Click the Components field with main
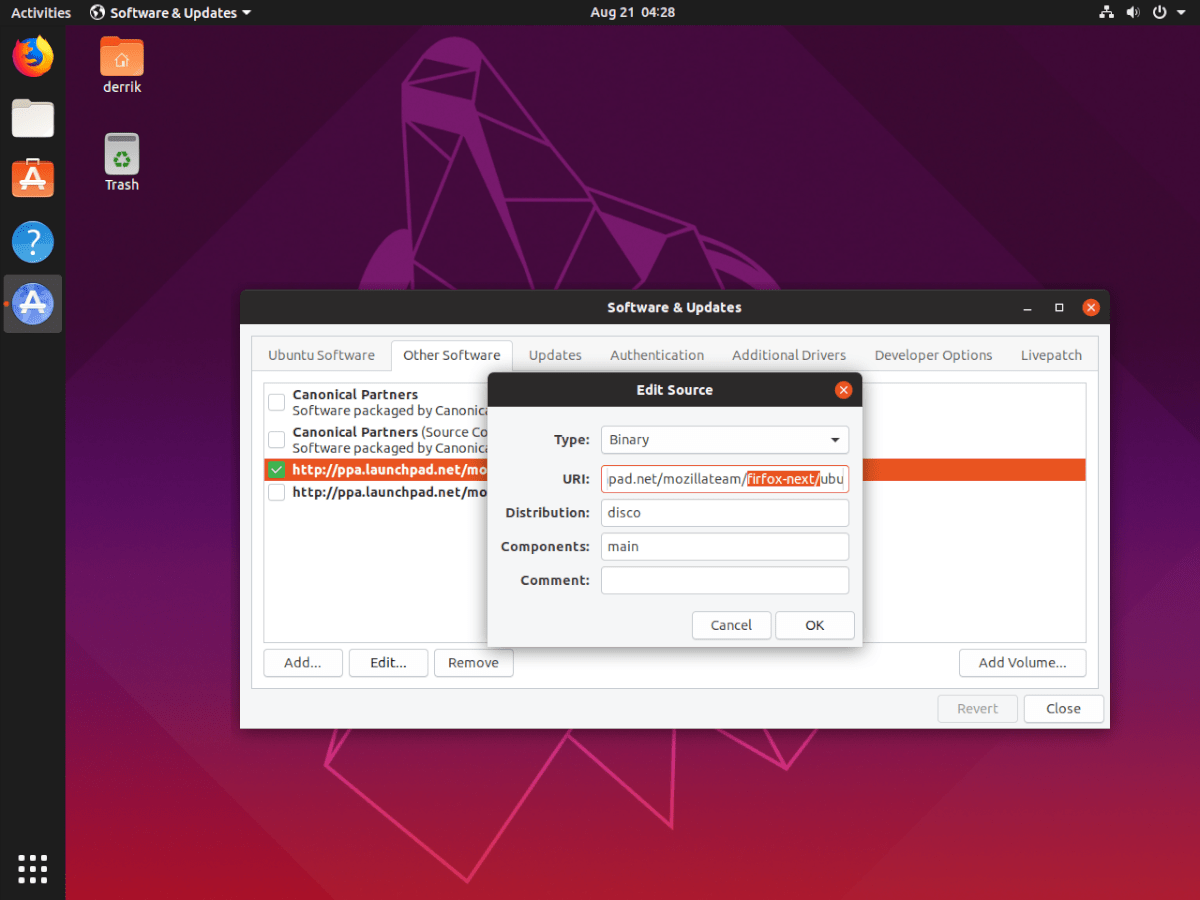Viewport: 1200px width, 900px height. [724, 547]
